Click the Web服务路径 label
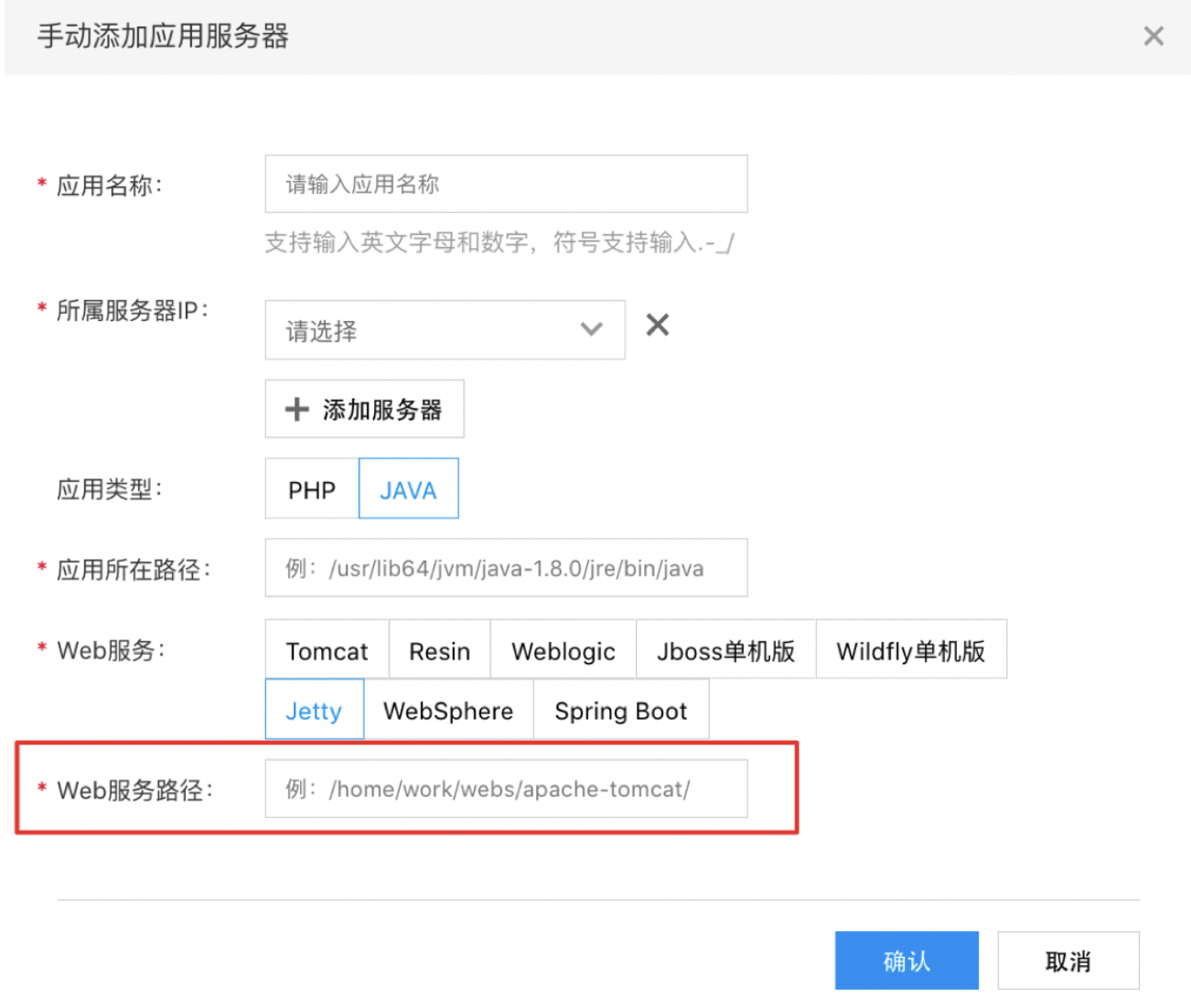Image resolution: width=1191 pixels, height=1008 pixels. click(x=134, y=790)
